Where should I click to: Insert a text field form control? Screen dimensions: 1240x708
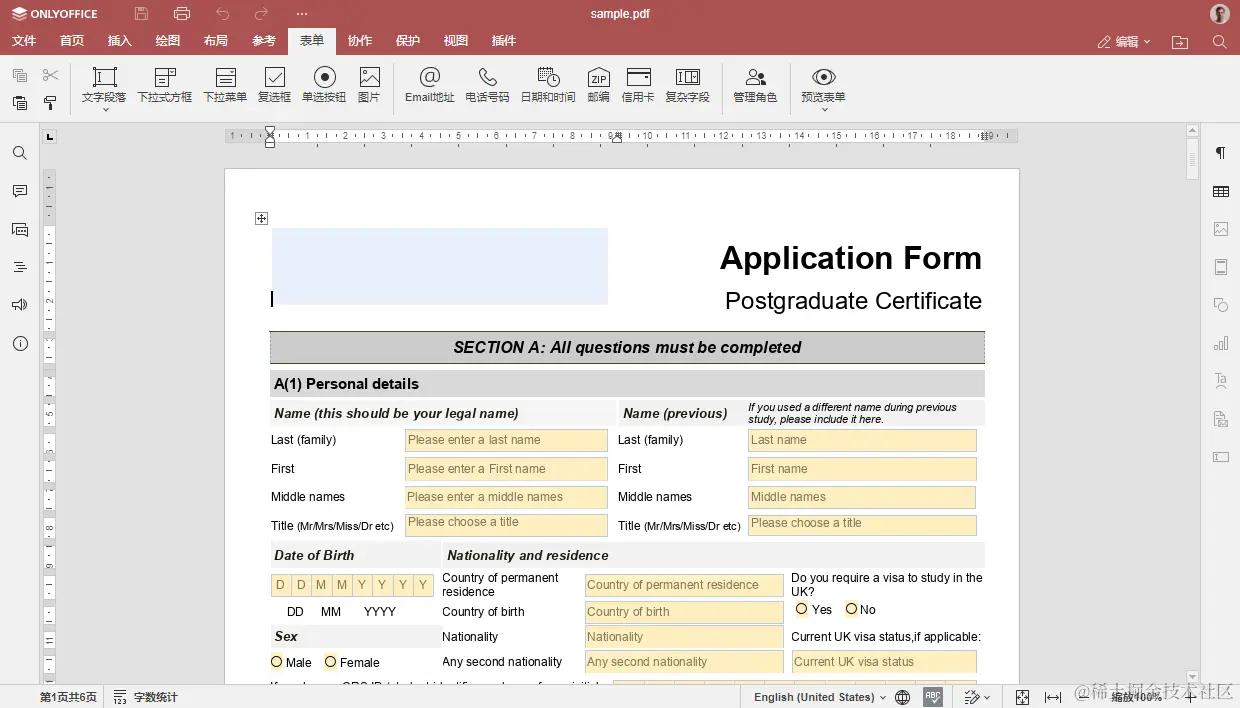[x=103, y=85]
